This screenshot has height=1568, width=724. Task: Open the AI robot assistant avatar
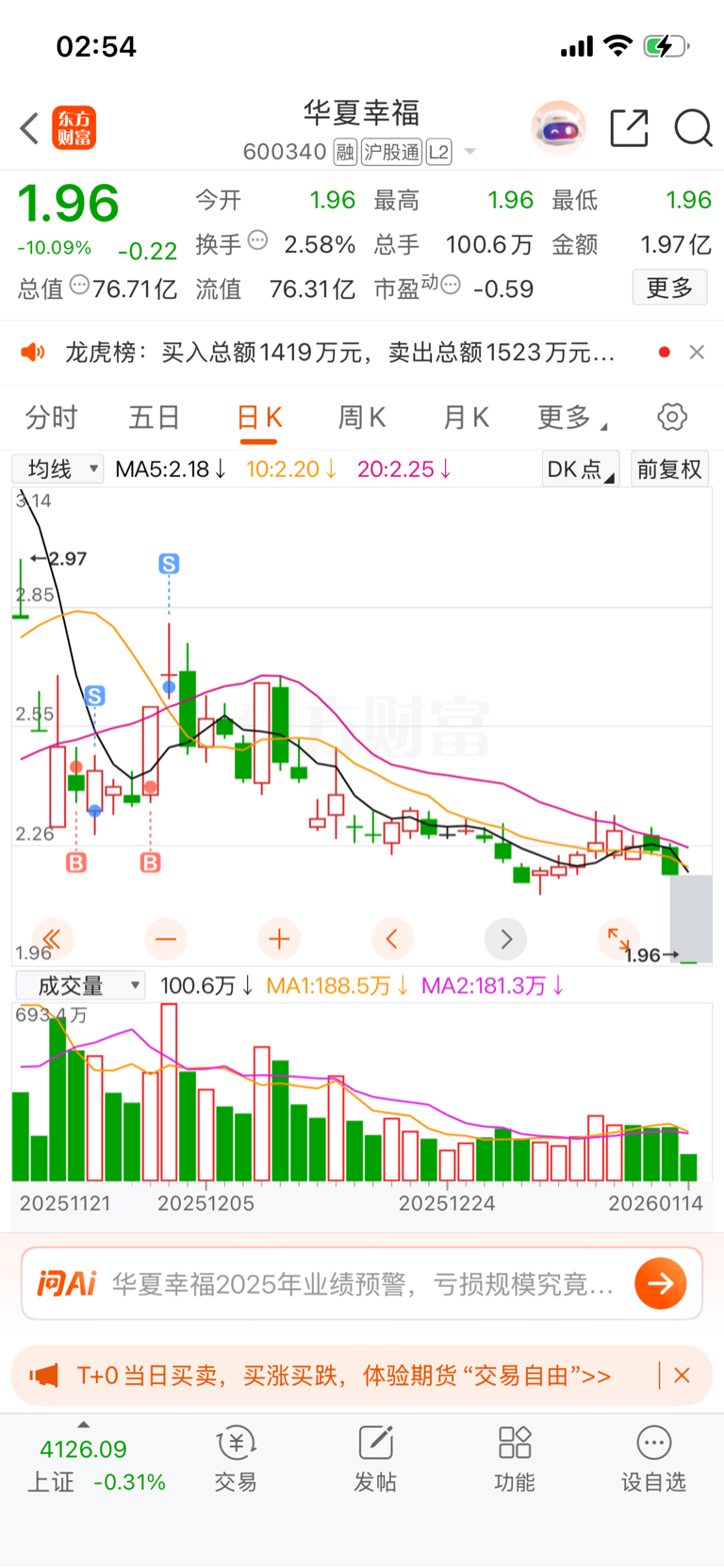click(x=558, y=127)
